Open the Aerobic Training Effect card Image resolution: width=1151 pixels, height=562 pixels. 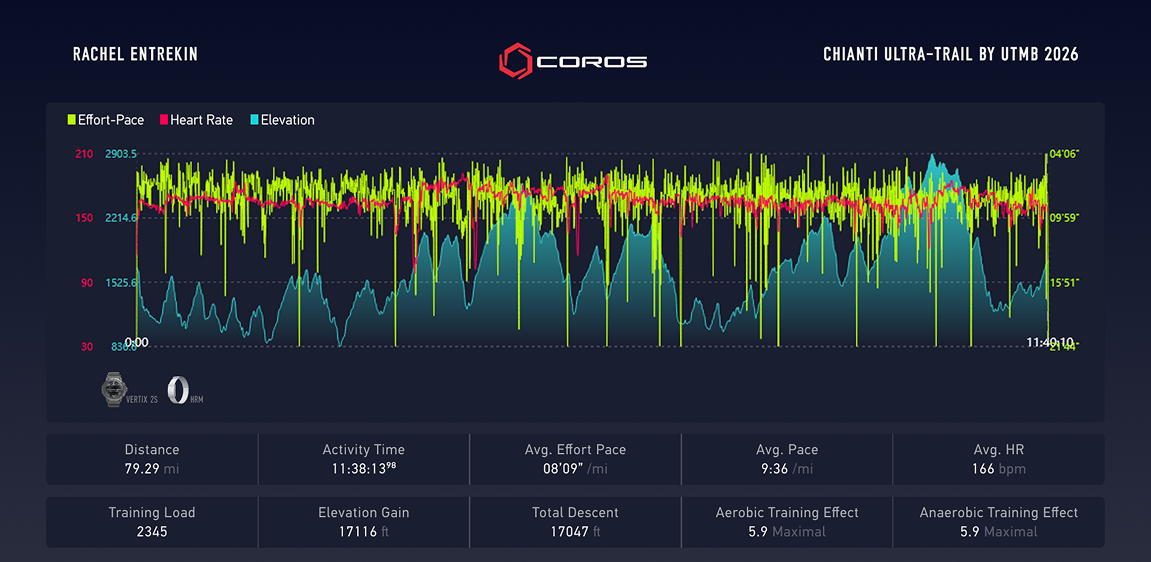(786, 522)
